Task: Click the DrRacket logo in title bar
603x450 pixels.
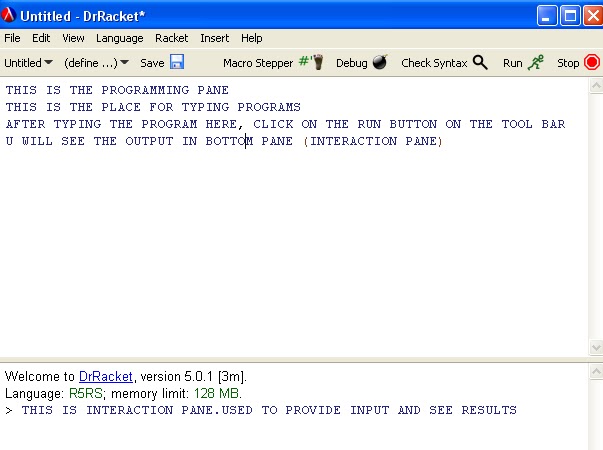Action: point(8,15)
